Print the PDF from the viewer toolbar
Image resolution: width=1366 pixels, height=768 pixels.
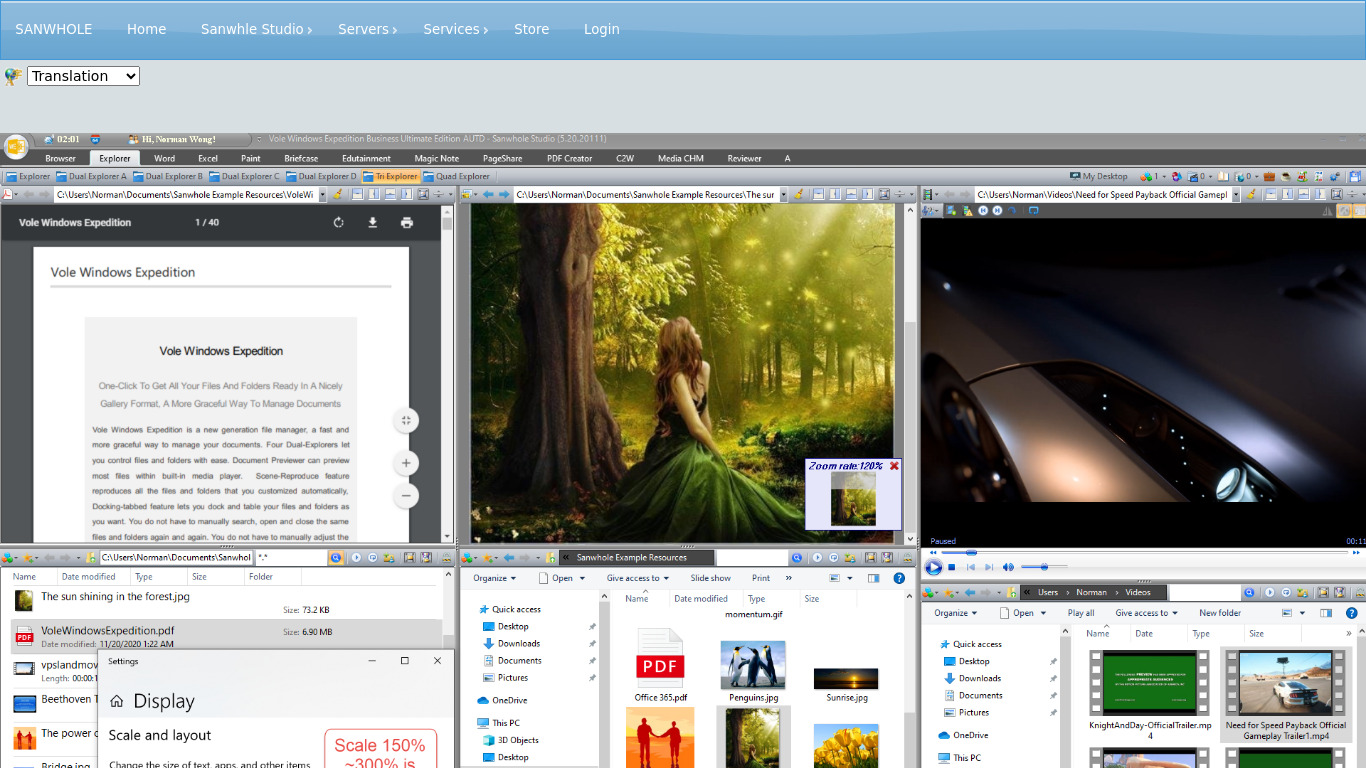[407, 223]
